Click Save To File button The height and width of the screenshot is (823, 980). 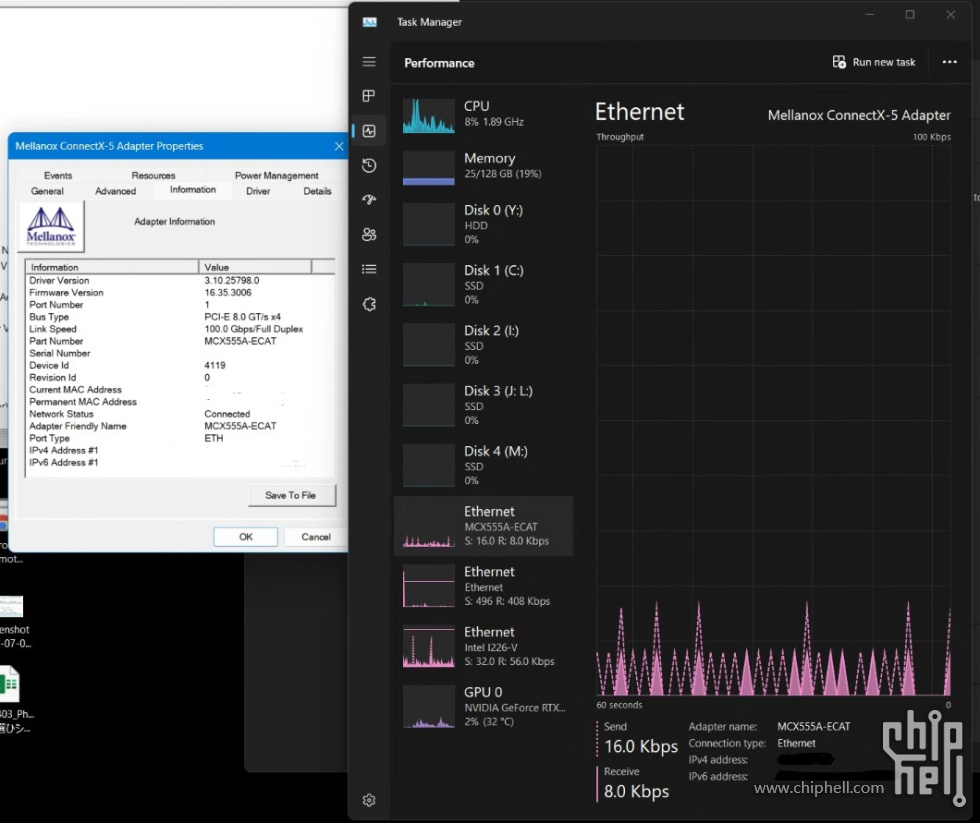pos(291,495)
